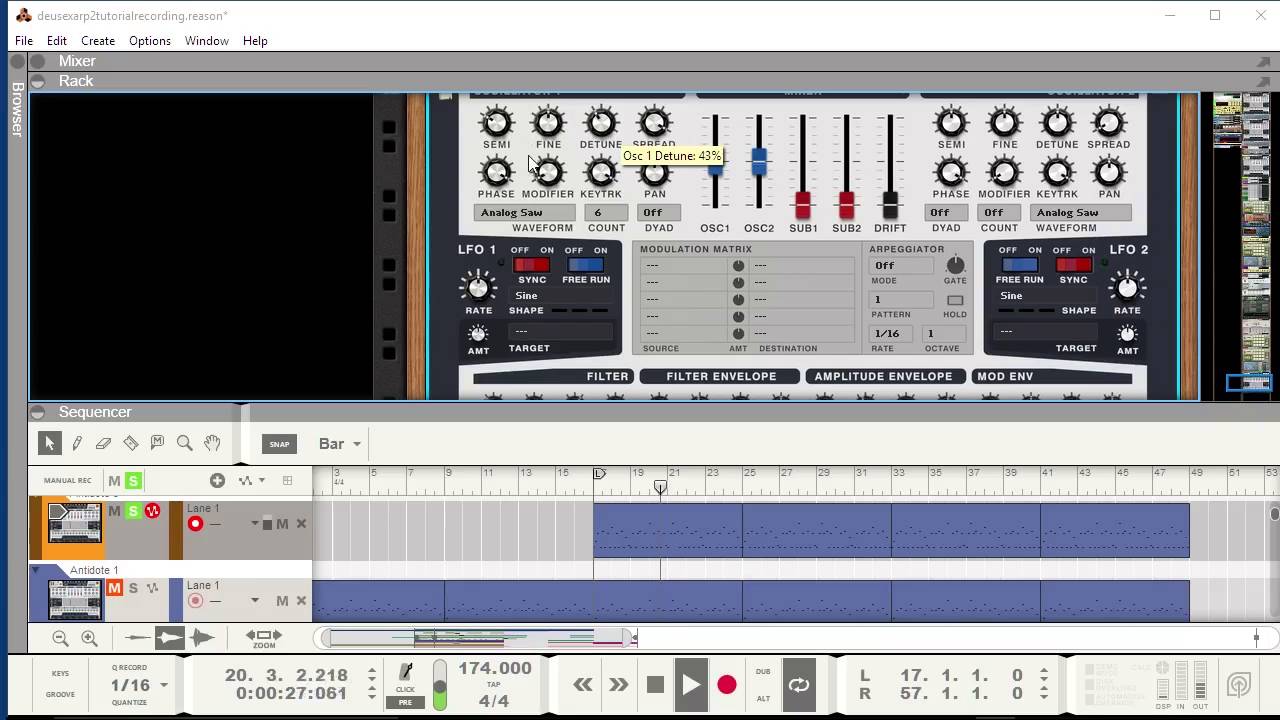Select the Hand tool
The height and width of the screenshot is (720, 1280).
pyautogui.click(x=212, y=443)
